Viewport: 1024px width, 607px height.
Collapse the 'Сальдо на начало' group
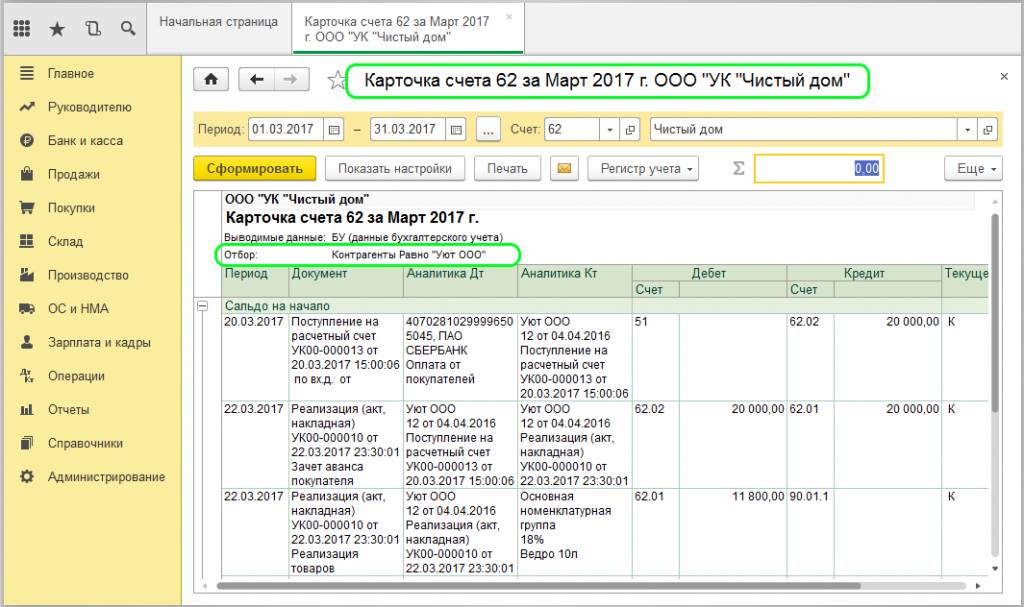click(x=202, y=306)
